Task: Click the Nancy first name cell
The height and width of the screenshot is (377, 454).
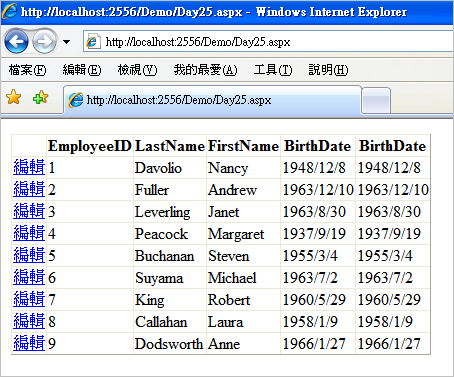Action: point(243,168)
